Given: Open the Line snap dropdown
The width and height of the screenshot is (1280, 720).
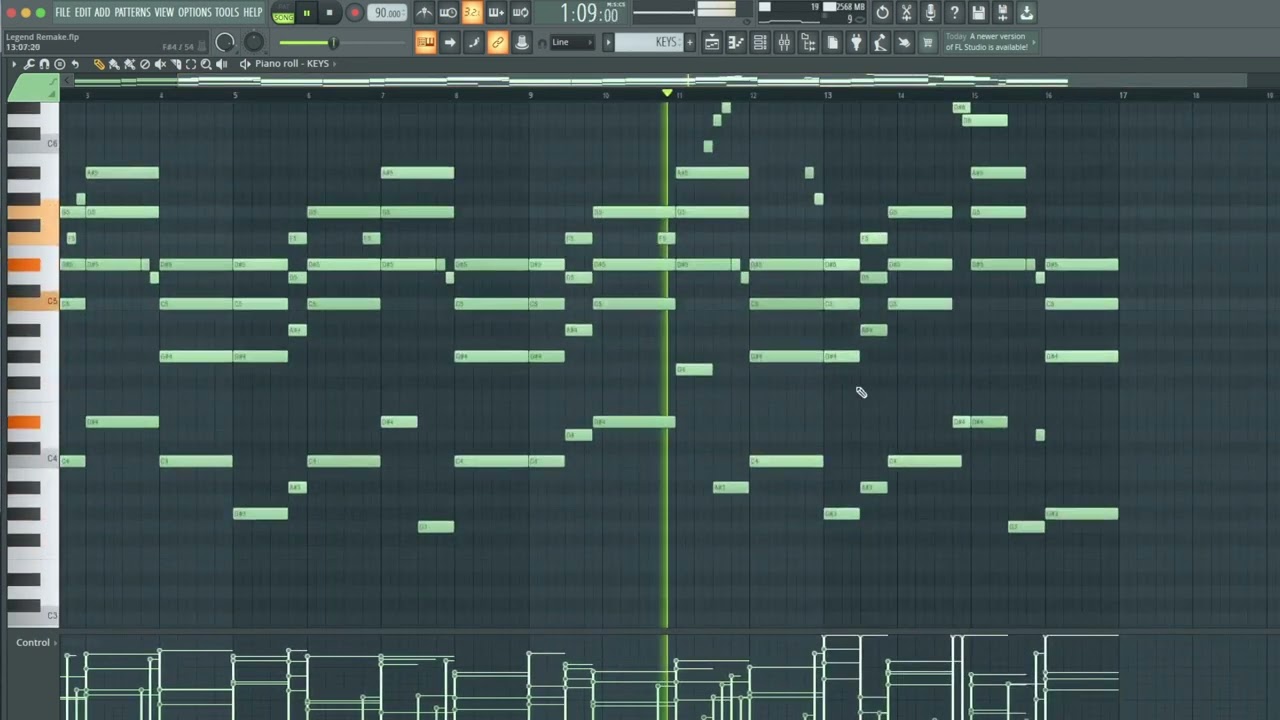Looking at the screenshot, I should click(572, 42).
